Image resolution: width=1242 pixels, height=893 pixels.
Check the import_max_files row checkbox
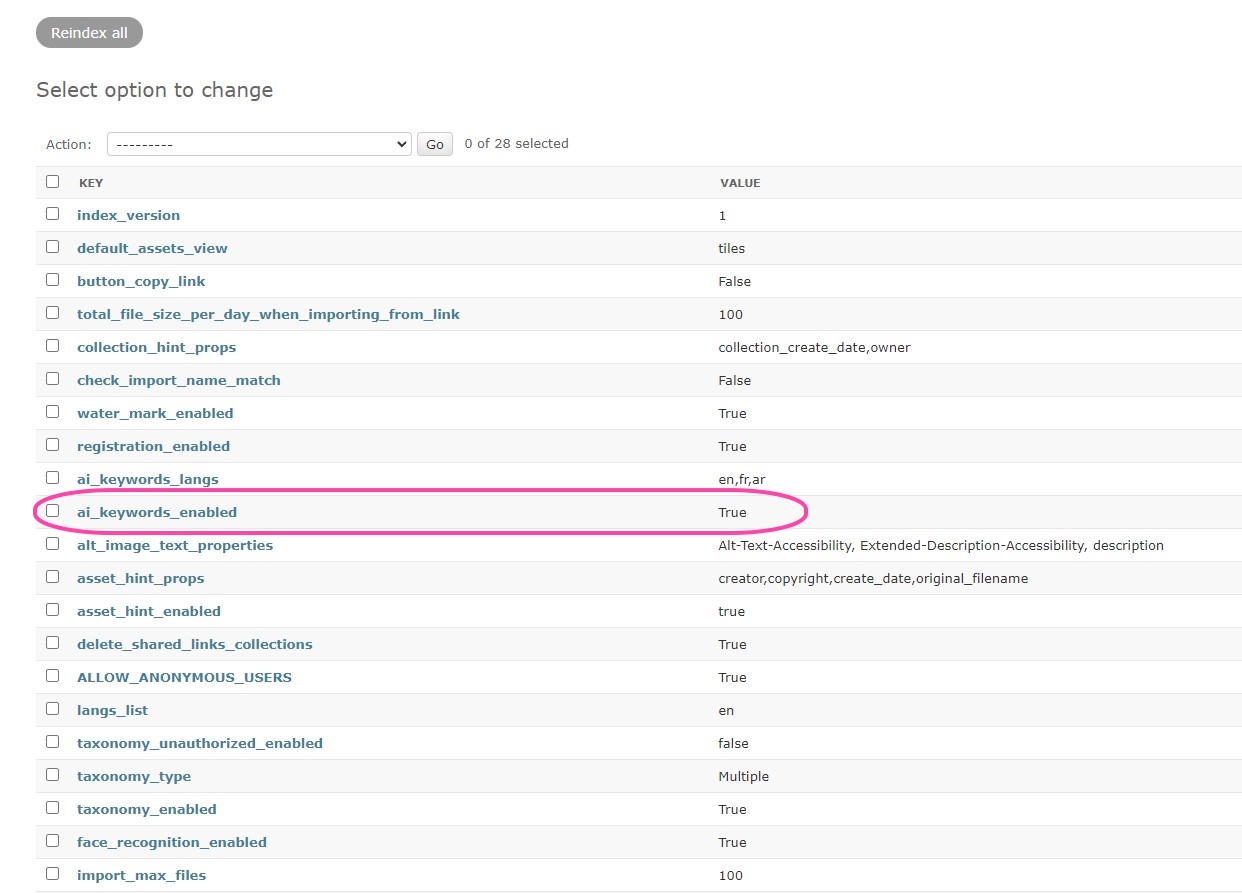[x=52, y=874]
